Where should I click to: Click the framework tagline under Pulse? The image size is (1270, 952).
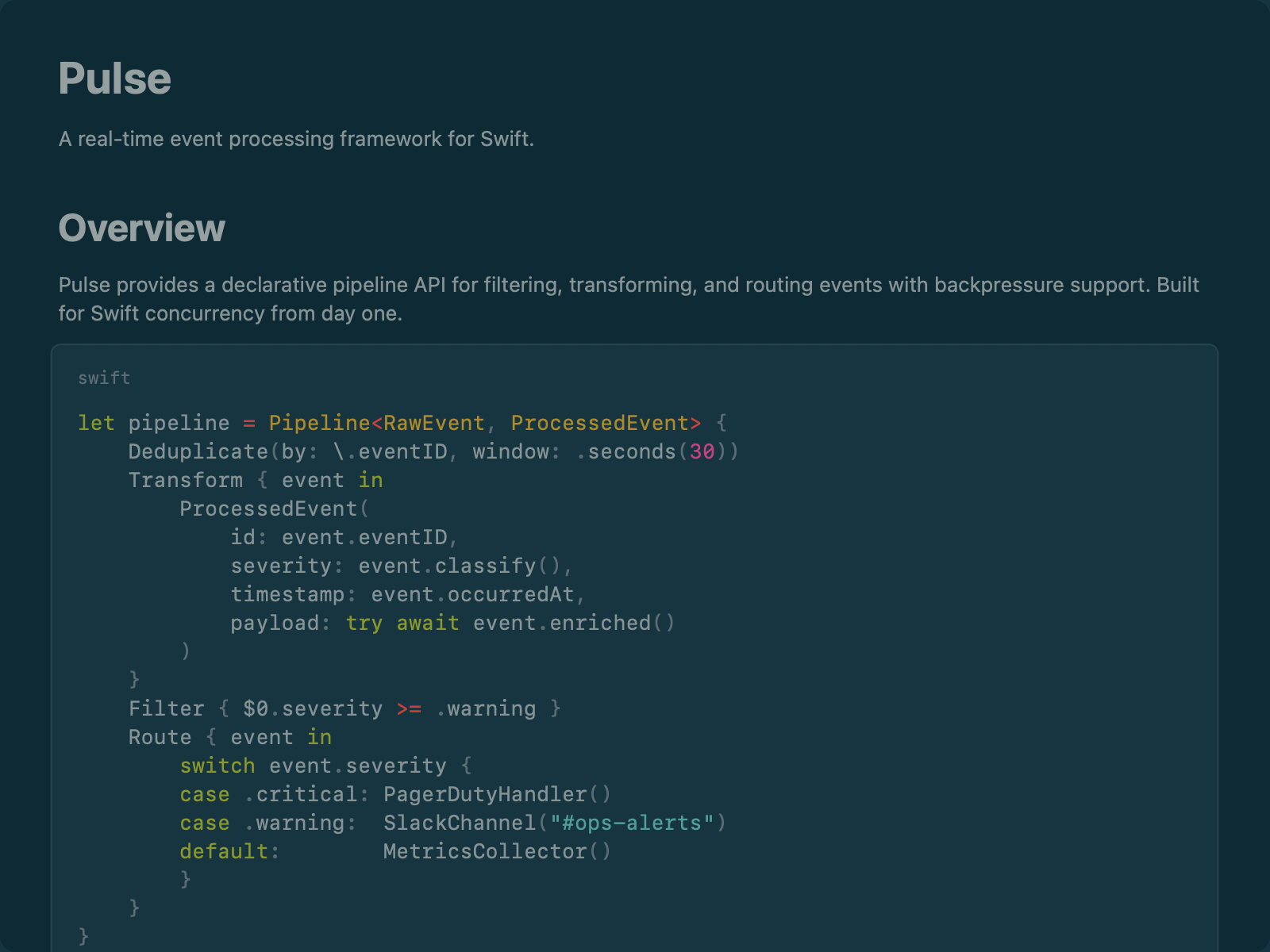click(297, 139)
